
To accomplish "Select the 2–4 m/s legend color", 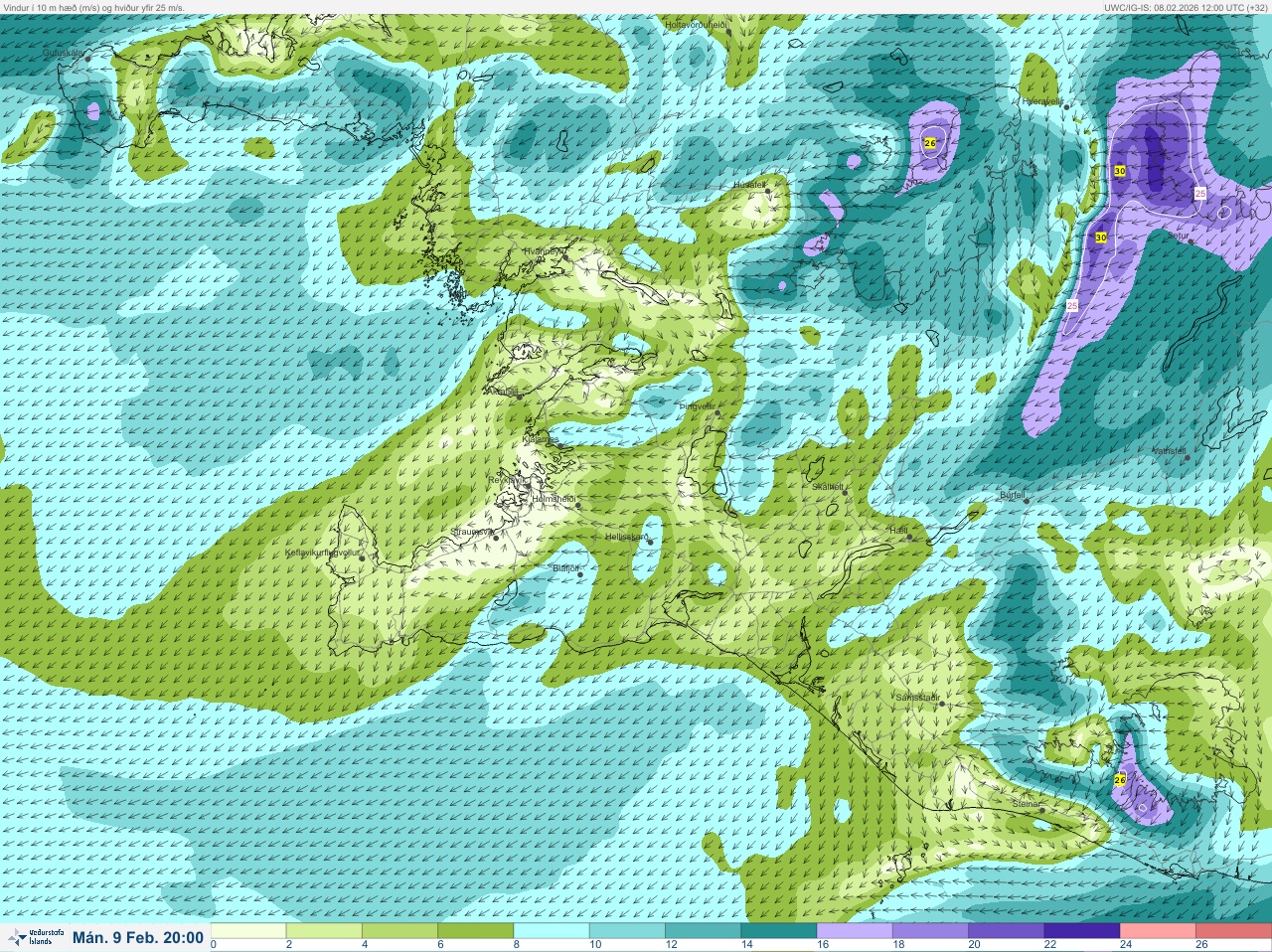I will pyautogui.click(x=325, y=931).
